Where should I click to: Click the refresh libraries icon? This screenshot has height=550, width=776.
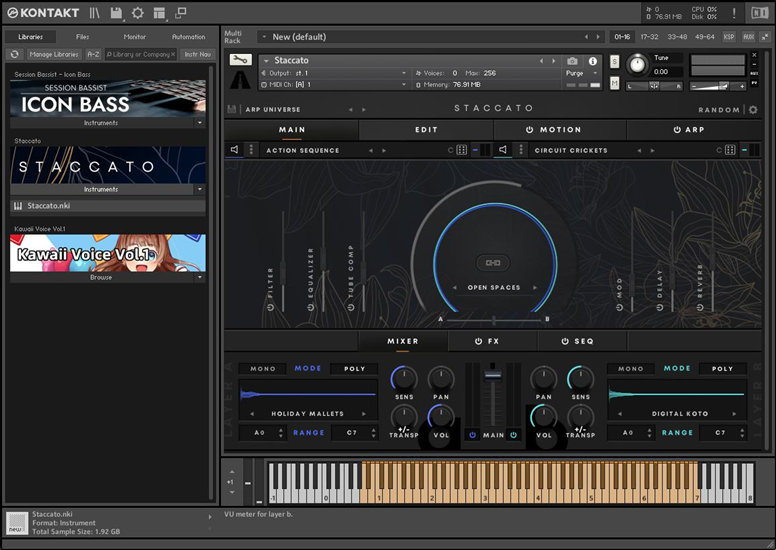(x=16, y=54)
